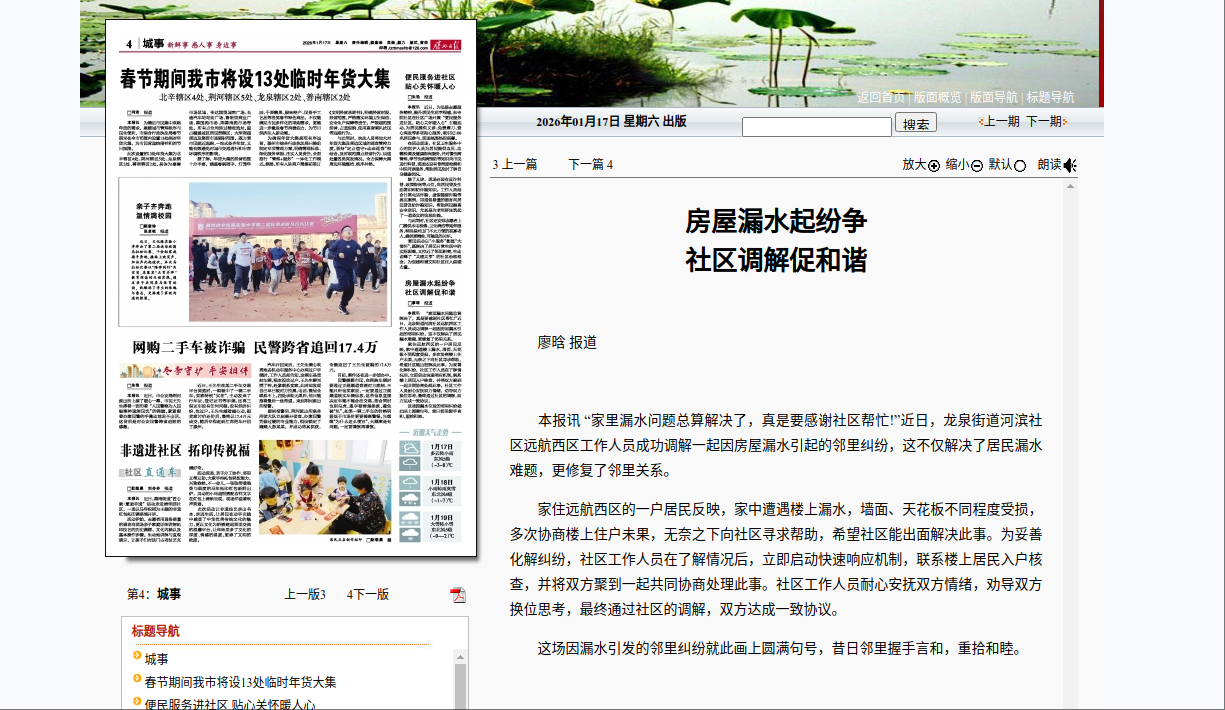Select 标题导航 in the top navigation
1225x710 pixels.
click(x=1050, y=97)
